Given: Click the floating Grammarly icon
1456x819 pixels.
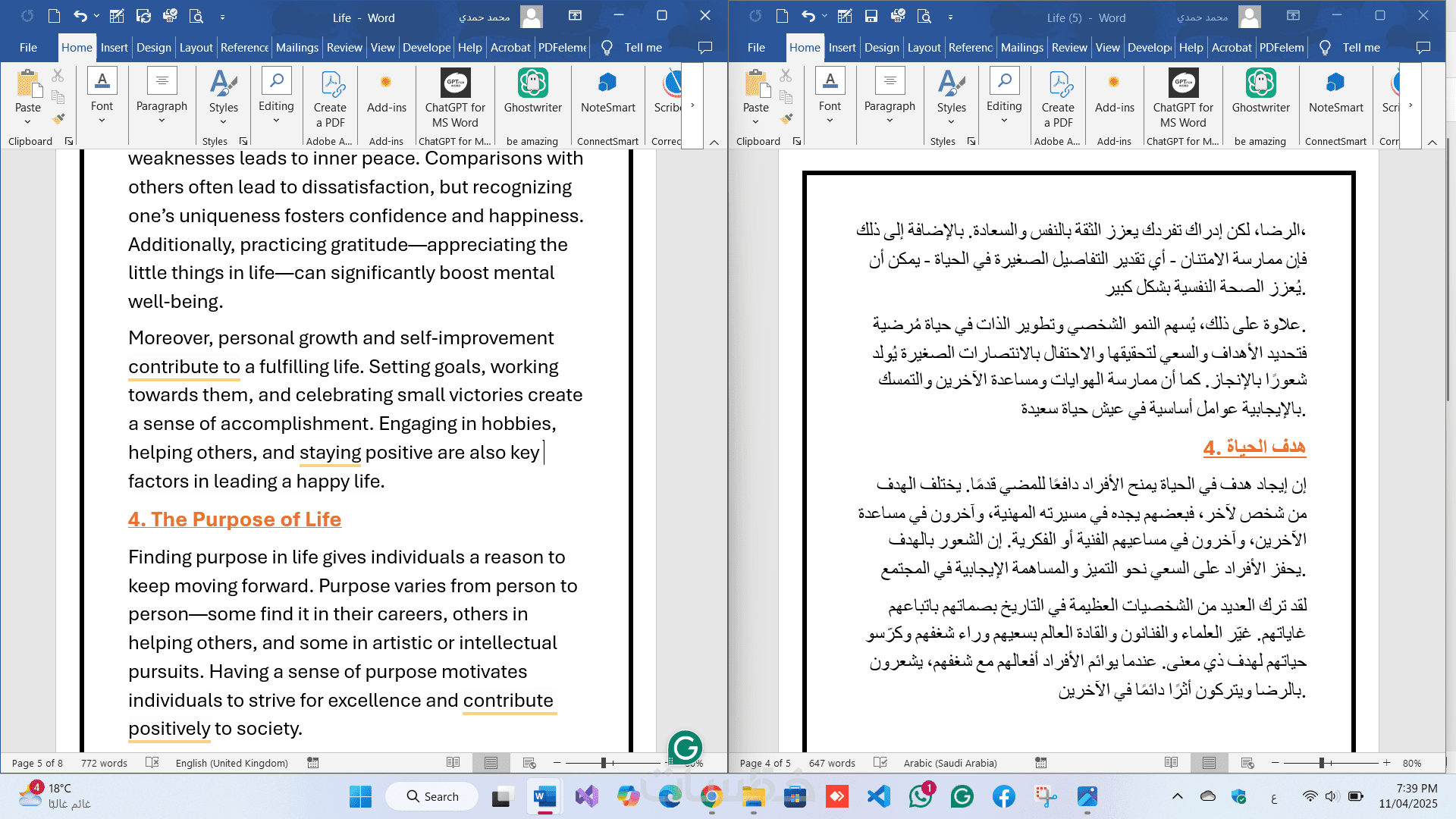Looking at the screenshot, I should click(x=685, y=747).
